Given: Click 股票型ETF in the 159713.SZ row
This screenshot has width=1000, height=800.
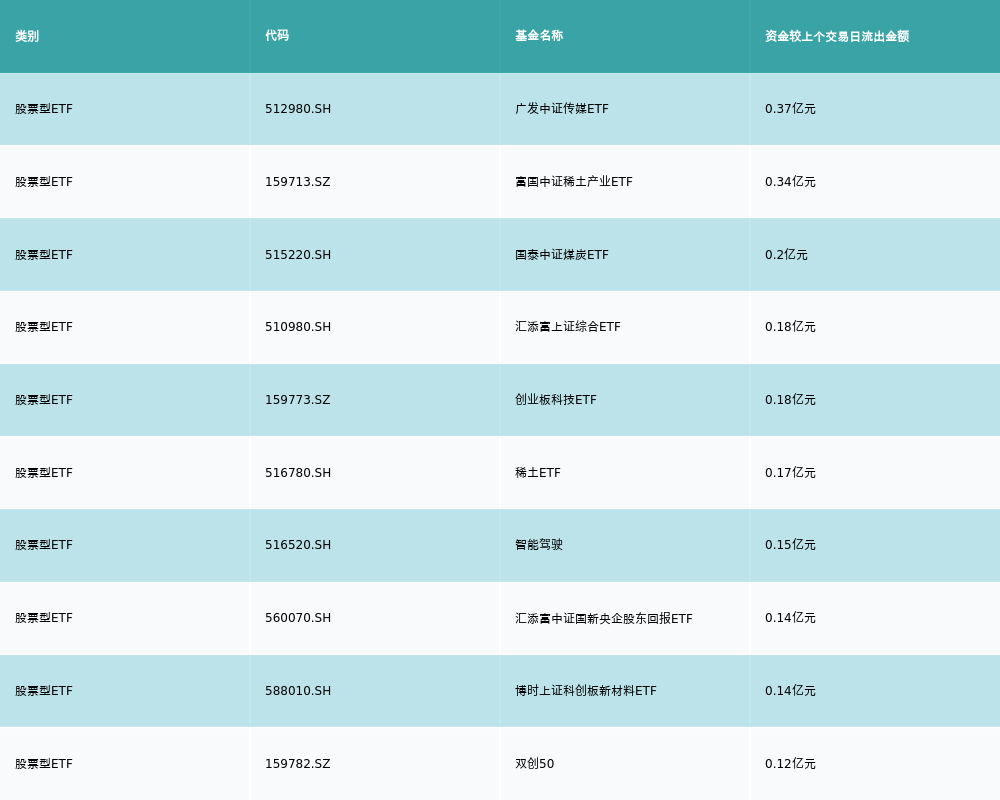Looking at the screenshot, I should pyautogui.click(x=44, y=182).
